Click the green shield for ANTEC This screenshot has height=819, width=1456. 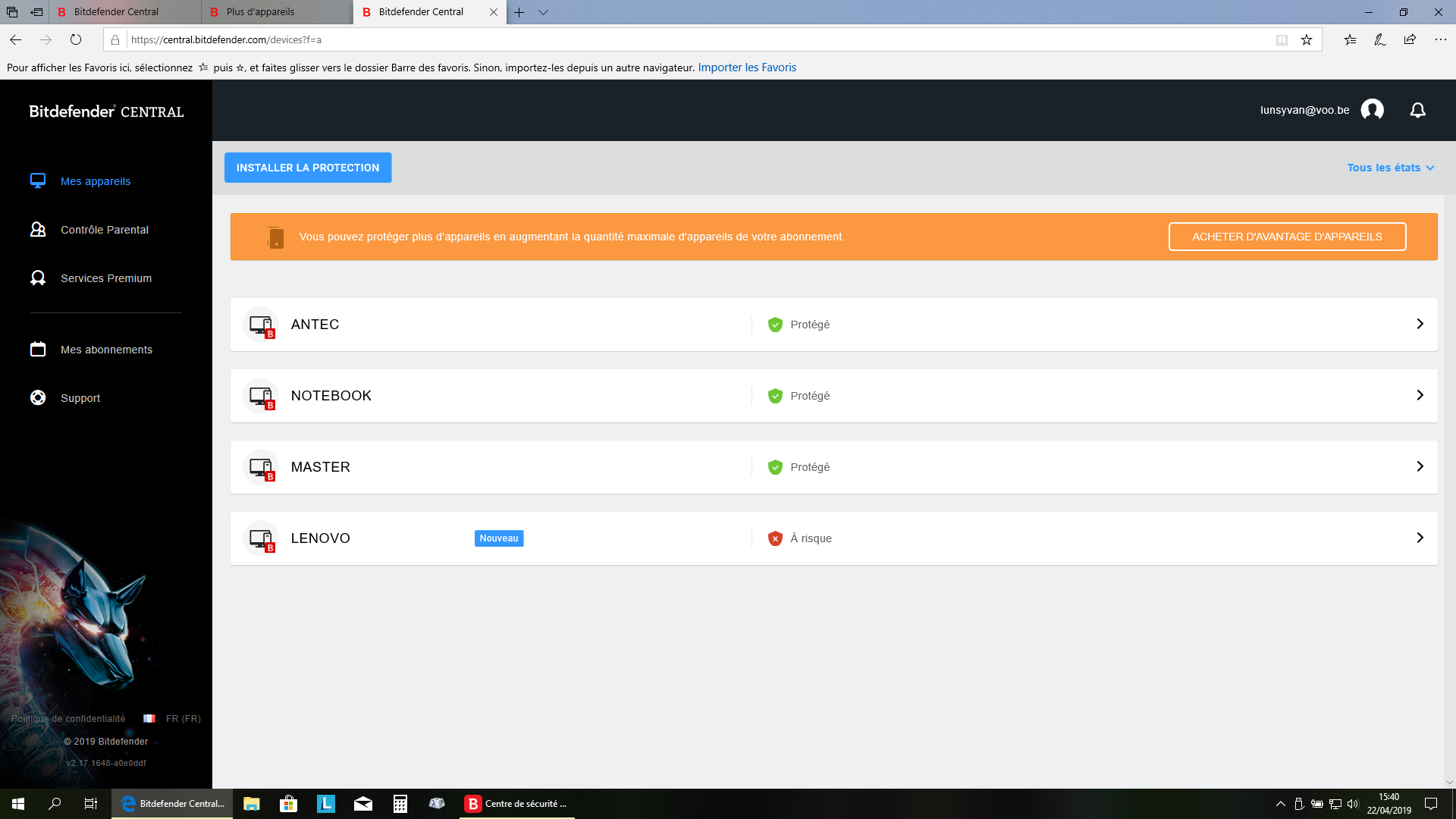[x=775, y=325]
